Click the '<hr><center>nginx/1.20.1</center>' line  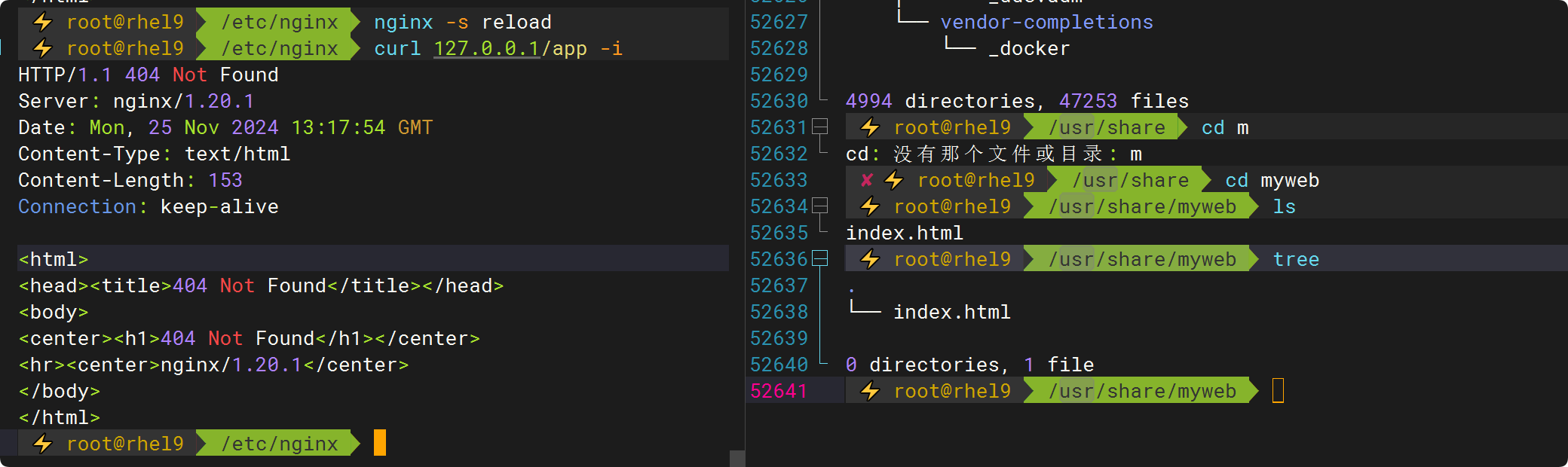(x=213, y=365)
